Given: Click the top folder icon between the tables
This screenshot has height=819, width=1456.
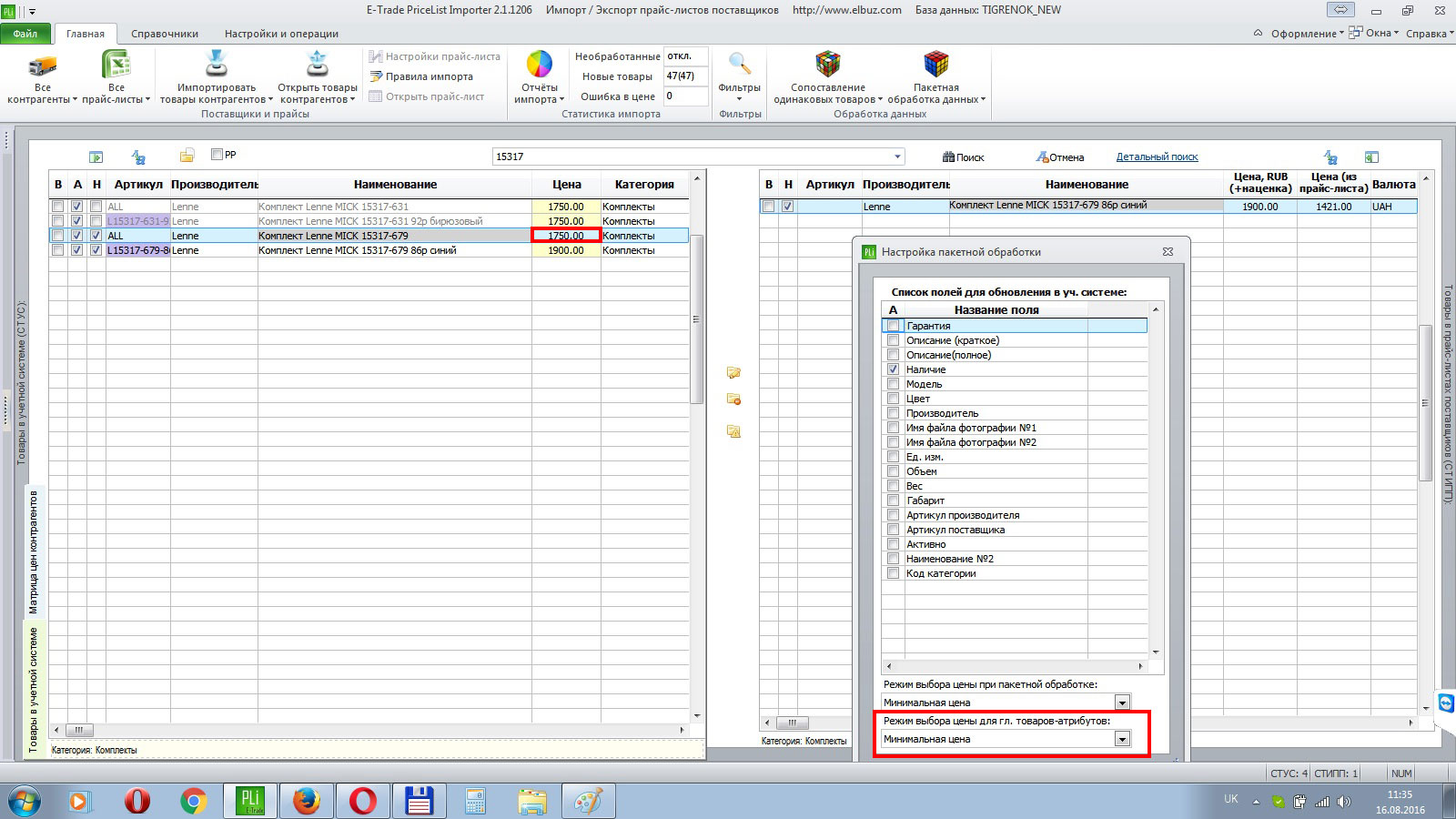Looking at the screenshot, I should pyautogui.click(x=733, y=372).
